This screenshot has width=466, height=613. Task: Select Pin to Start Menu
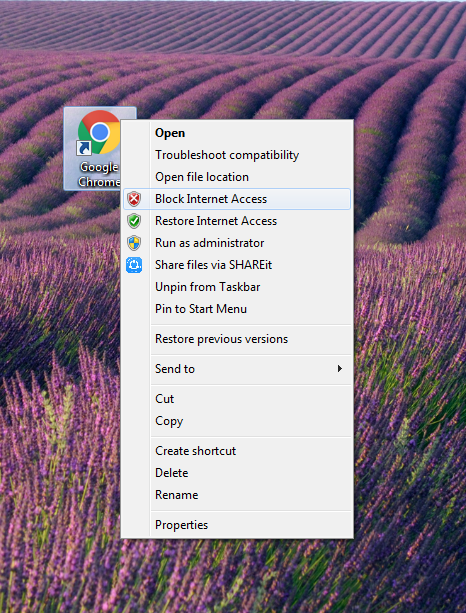[x=237, y=309]
